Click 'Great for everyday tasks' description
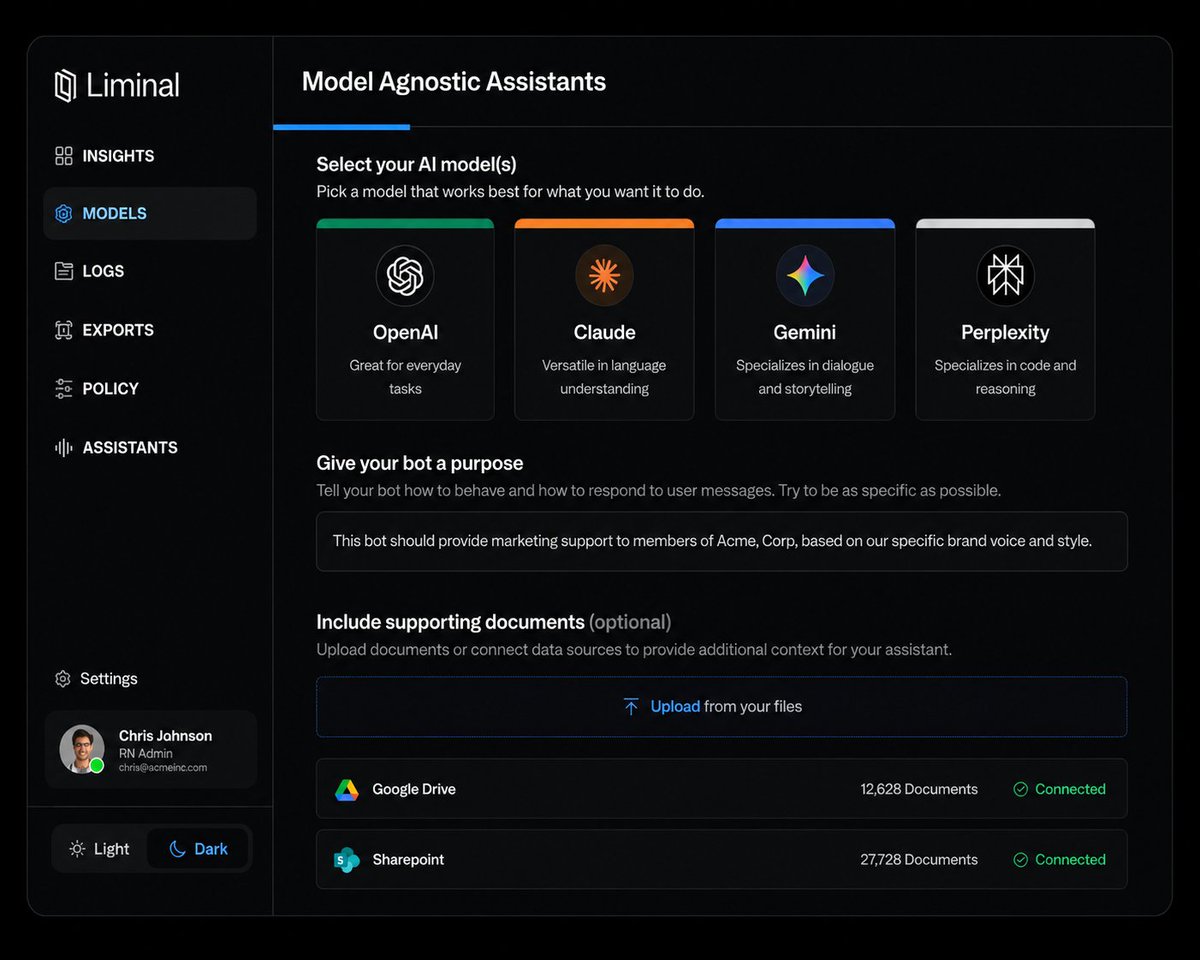This screenshot has height=960, width=1200. (405, 378)
